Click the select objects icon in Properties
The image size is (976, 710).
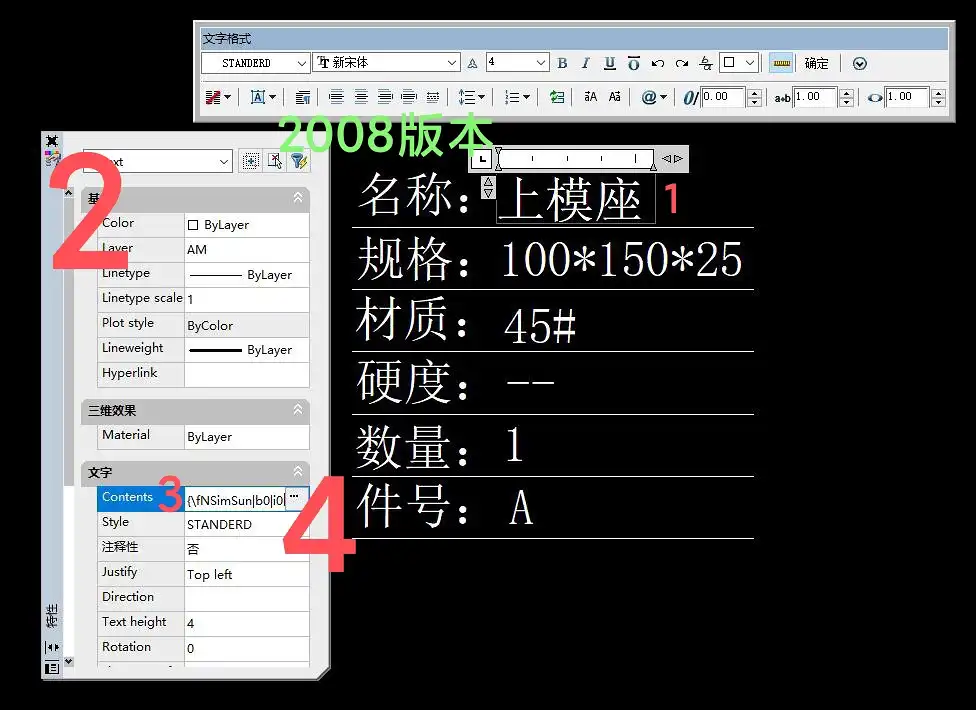(x=273, y=161)
